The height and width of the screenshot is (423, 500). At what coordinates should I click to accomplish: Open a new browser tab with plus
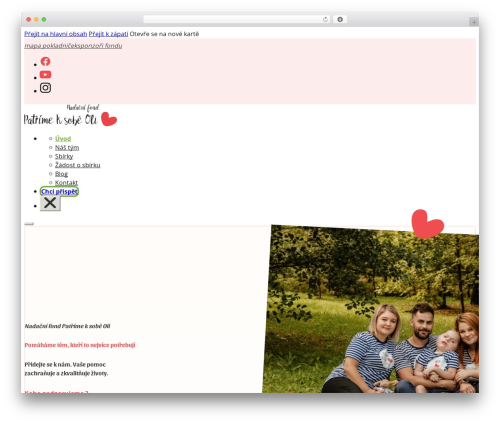click(x=474, y=22)
